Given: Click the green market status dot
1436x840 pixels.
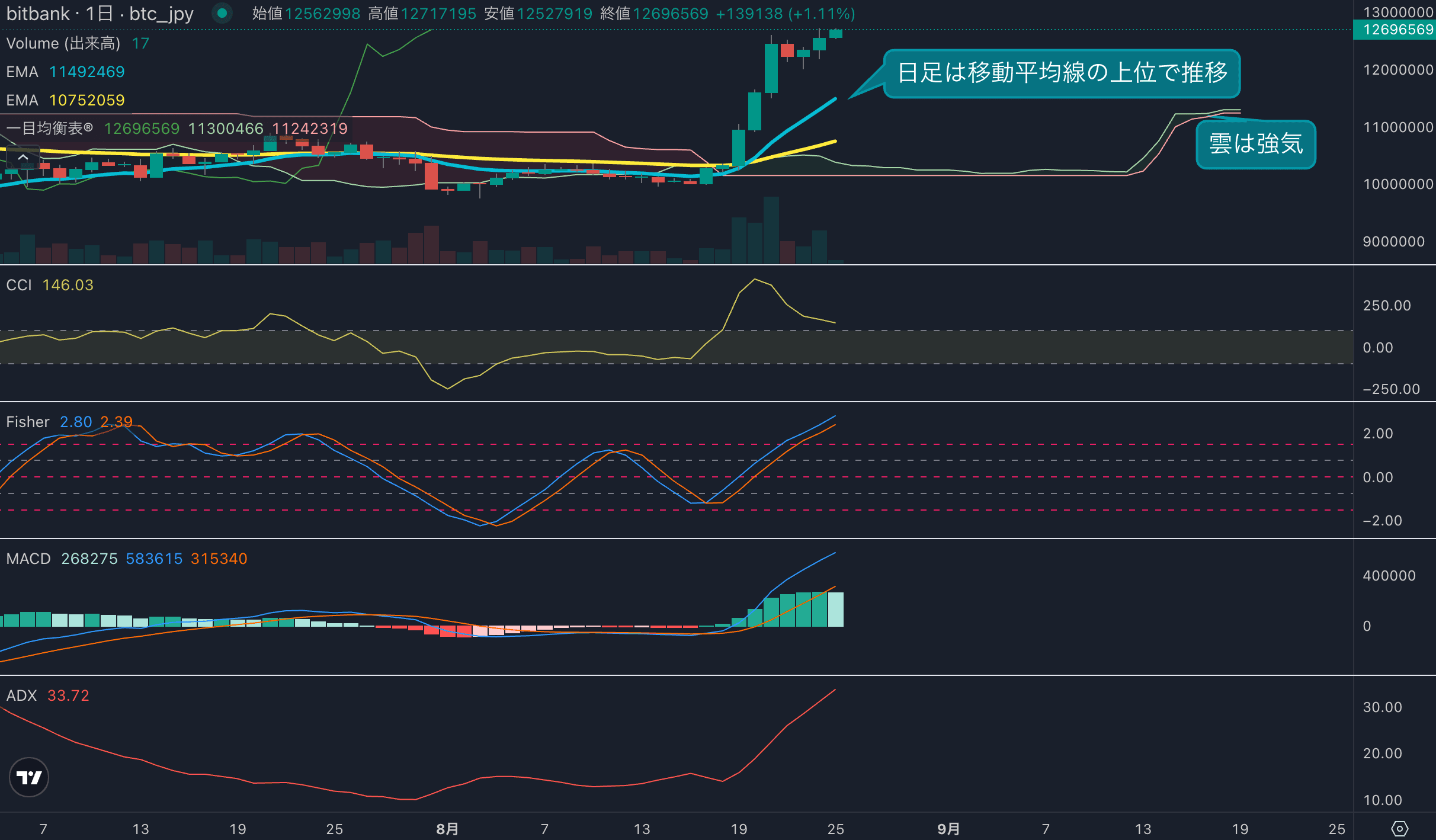Looking at the screenshot, I should (x=222, y=13).
